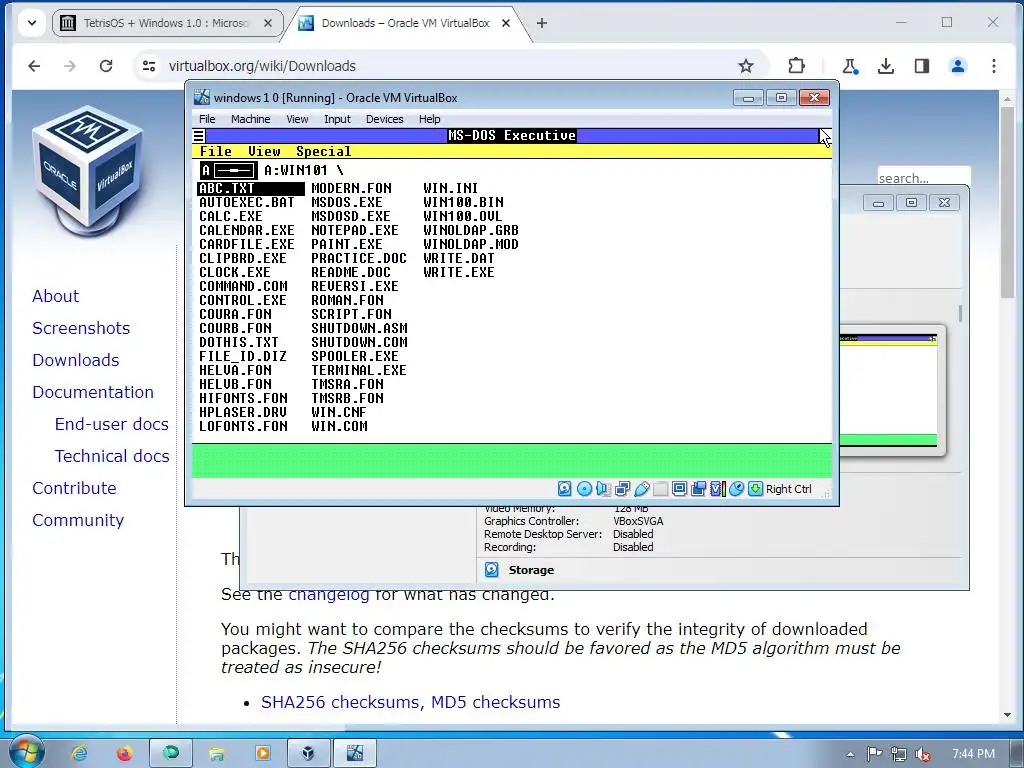Screen dimensions: 1024x768
Task: Select the drive A icon
Action: [229, 170]
